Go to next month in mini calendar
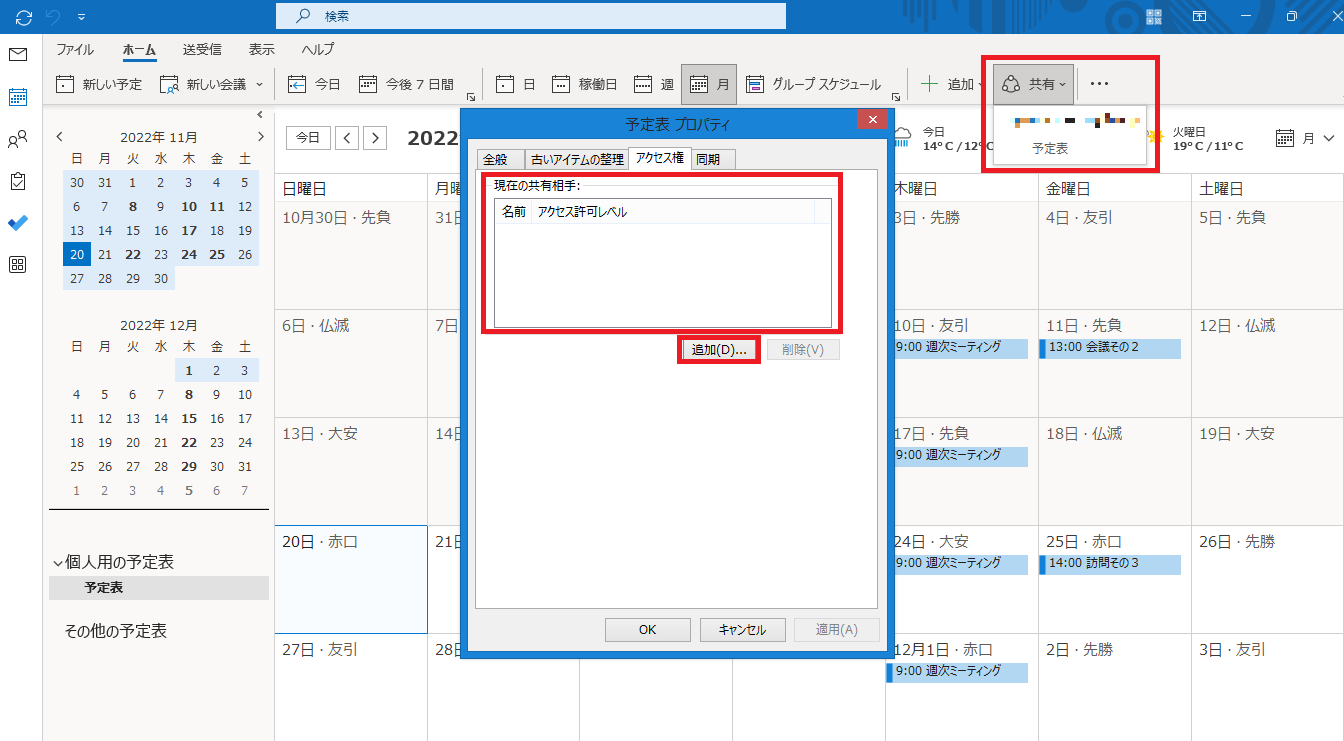The image size is (1344, 741). [261, 137]
